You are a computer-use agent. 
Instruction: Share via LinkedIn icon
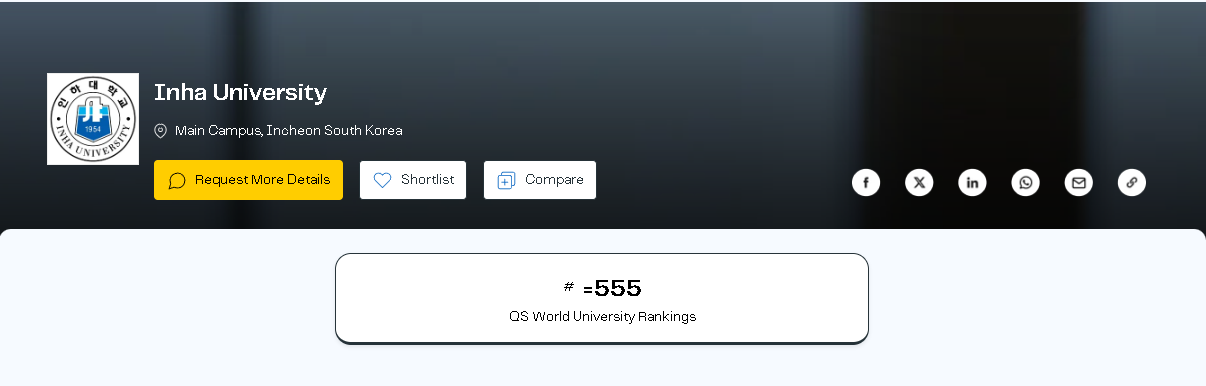click(x=972, y=182)
